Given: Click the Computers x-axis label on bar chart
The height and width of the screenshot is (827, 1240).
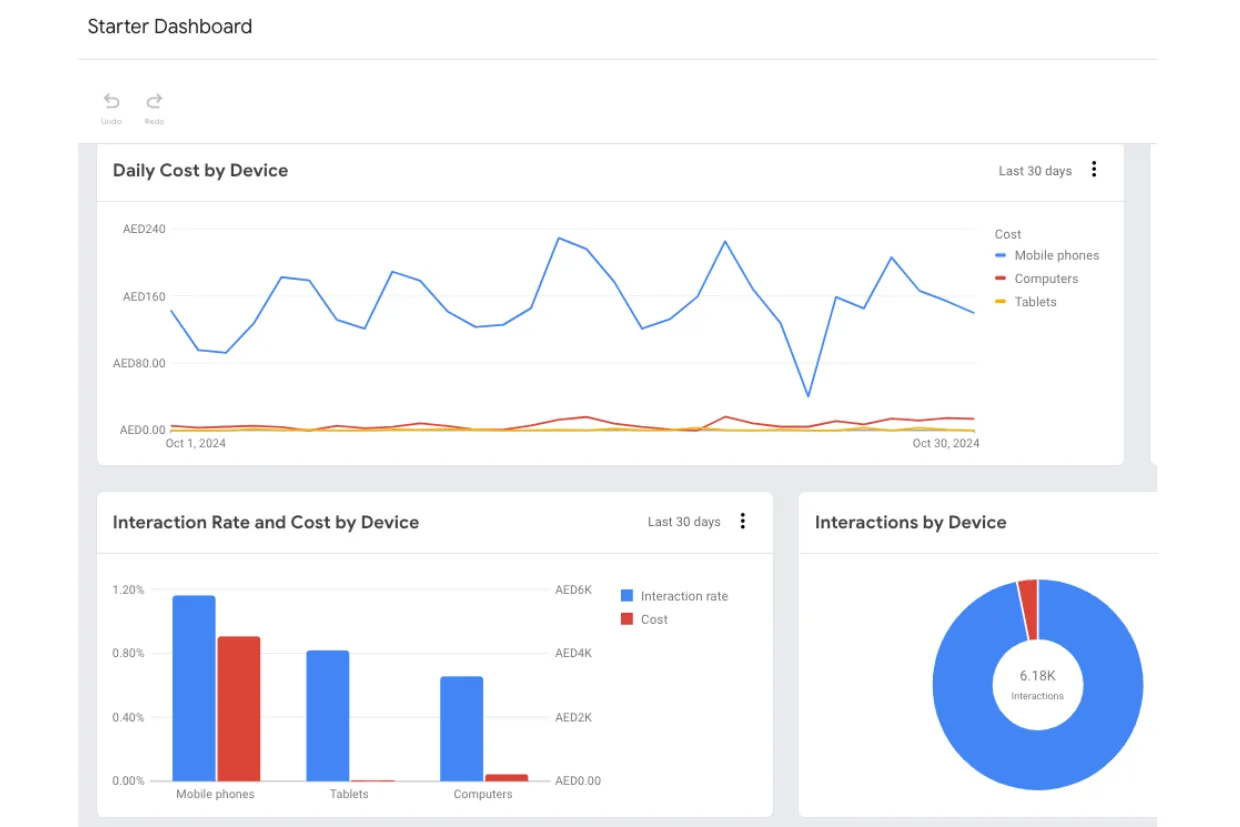Looking at the screenshot, I should (483, 795).
